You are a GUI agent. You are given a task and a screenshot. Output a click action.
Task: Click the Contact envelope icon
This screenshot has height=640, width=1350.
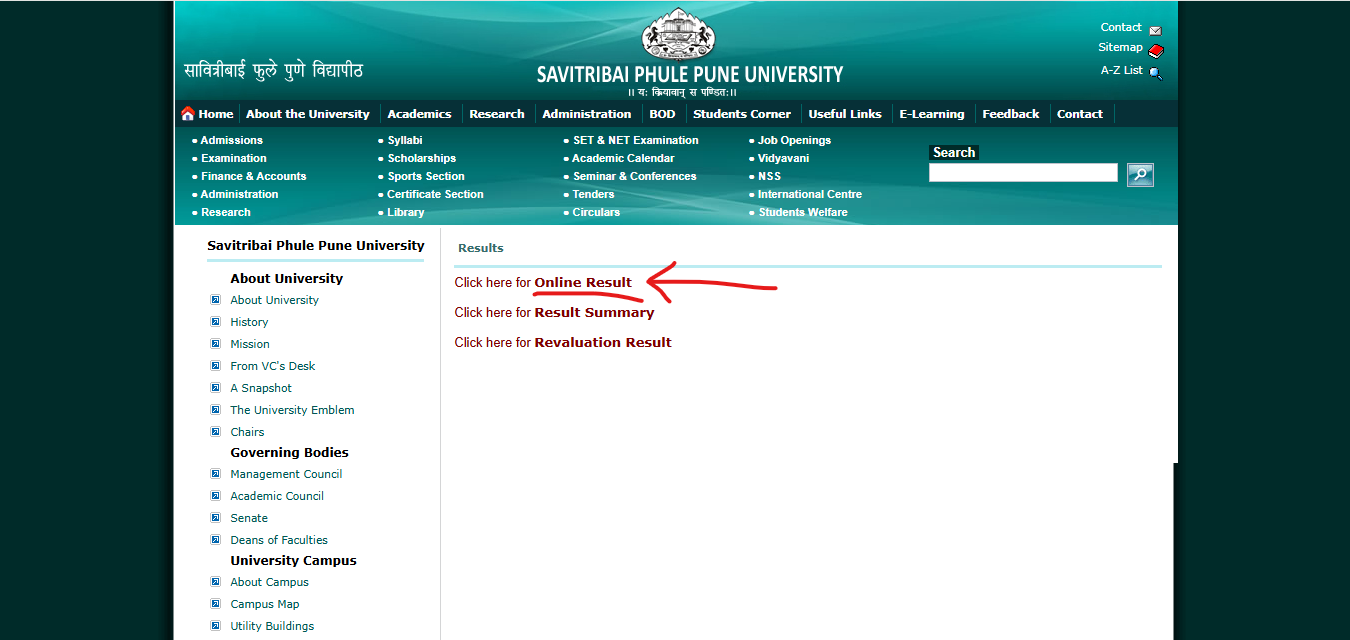click(1155, 30)
